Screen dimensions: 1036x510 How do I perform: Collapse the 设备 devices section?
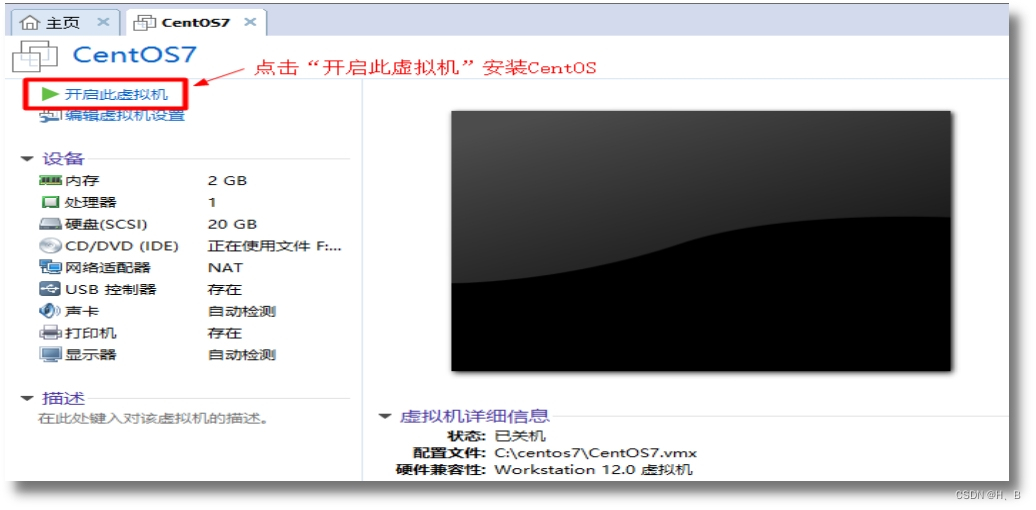[x=27, y=159]
